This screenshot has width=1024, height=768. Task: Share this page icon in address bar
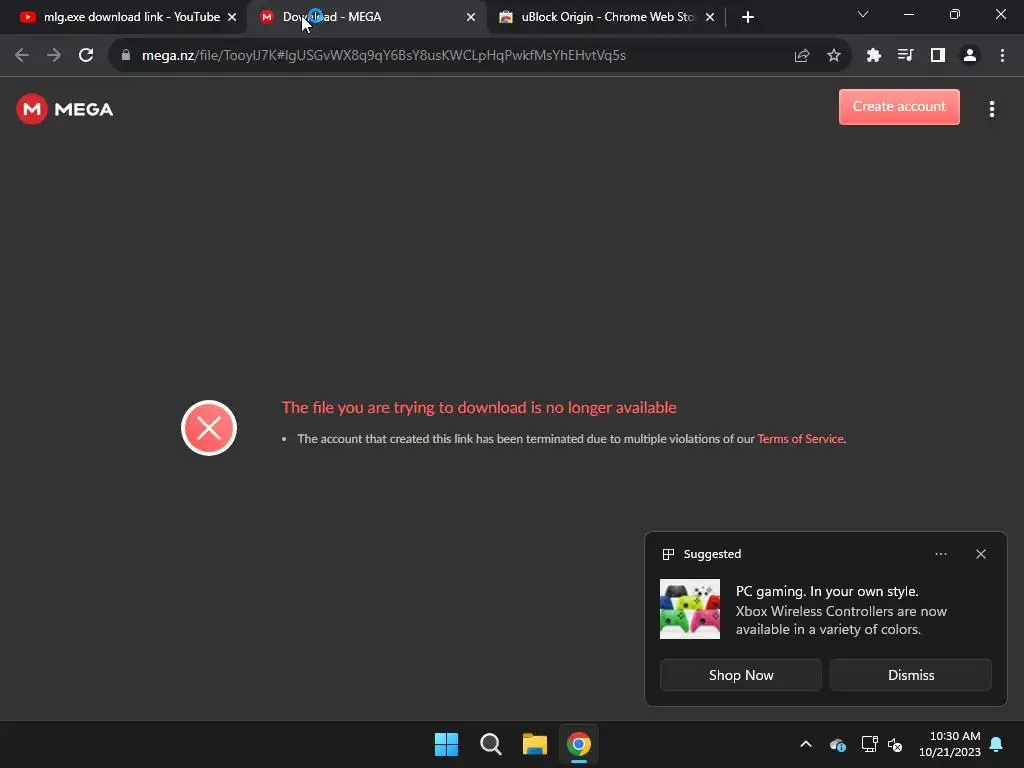pos(802,56)
